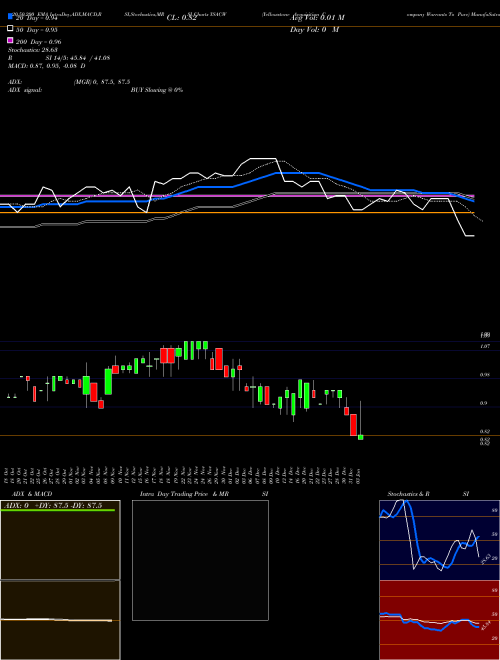Image resolution: width=500 pixels, height=660 pixels.
Task: Open the blue Stochastics chart panel
Action: (439, 540)
